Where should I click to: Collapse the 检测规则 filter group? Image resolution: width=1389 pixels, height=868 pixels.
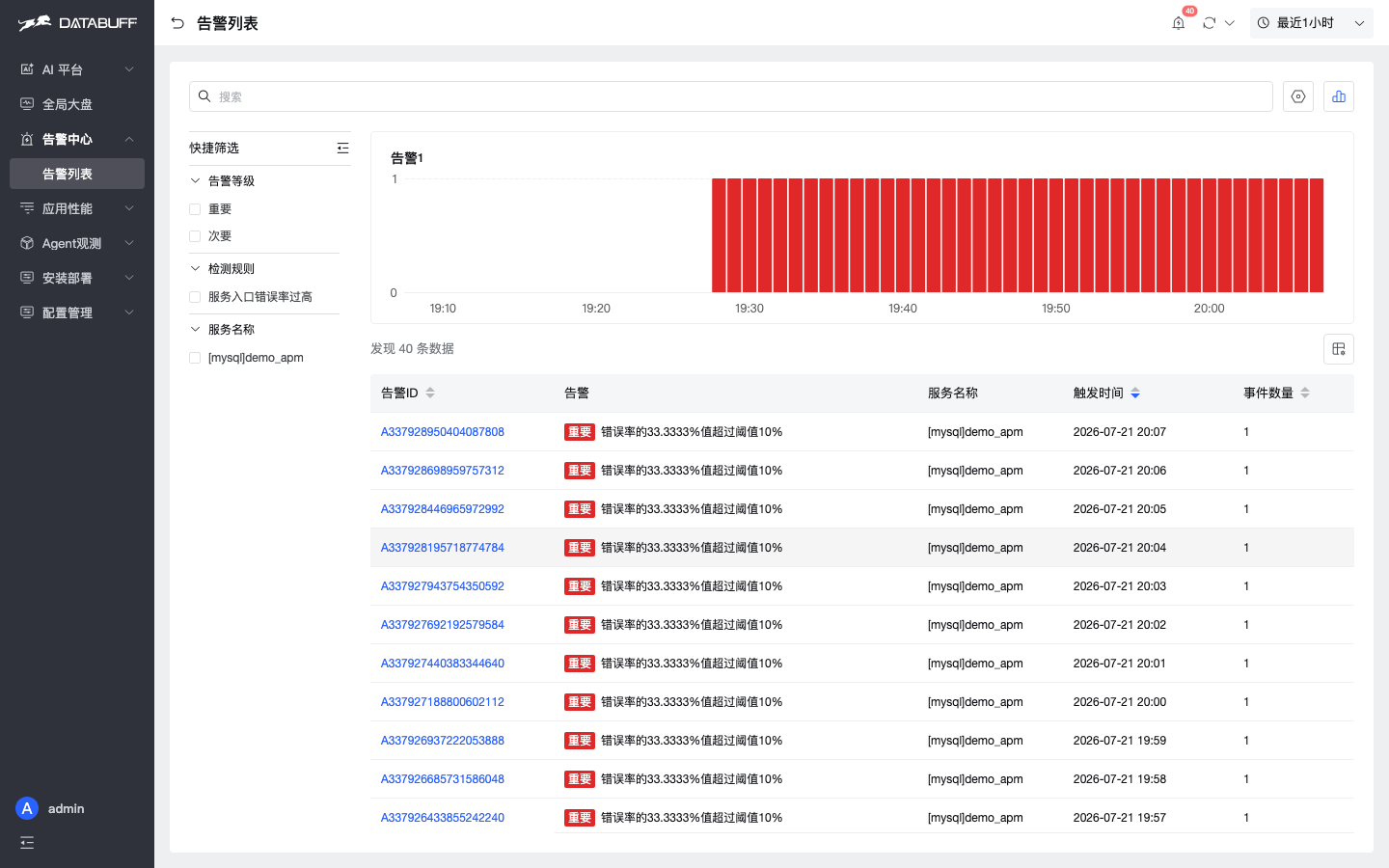[195, 268]
